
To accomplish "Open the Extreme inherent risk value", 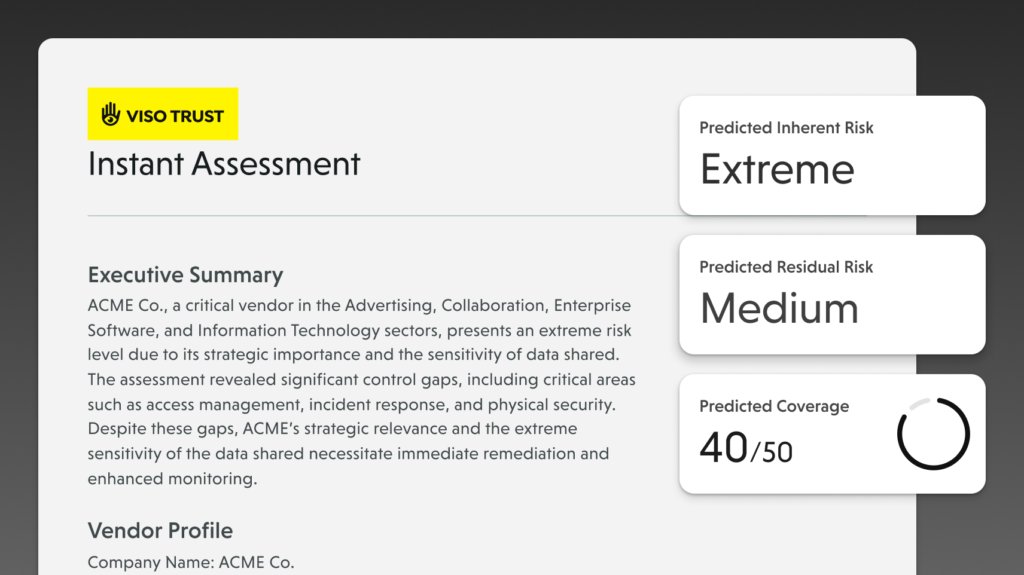I will [777, 169].
